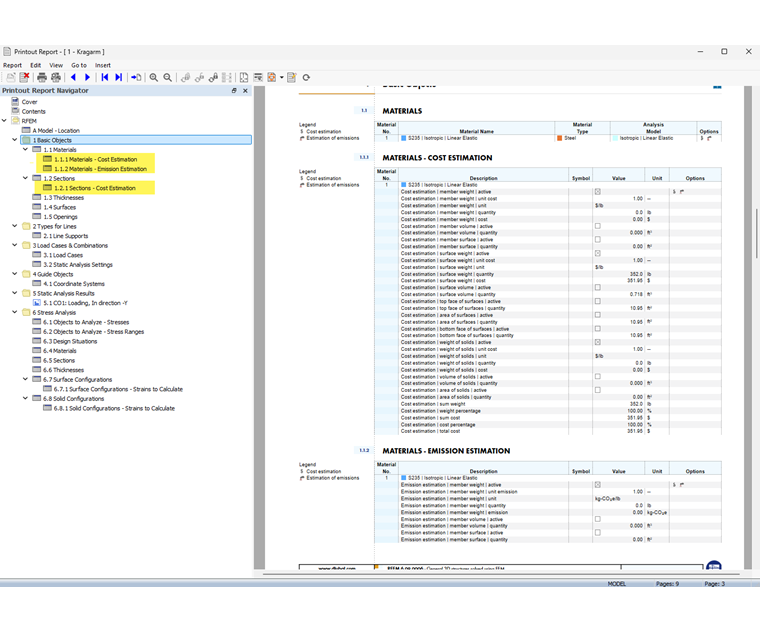Open the Go to menu
The height and width of the screenshot is (632, 760).
79,65
